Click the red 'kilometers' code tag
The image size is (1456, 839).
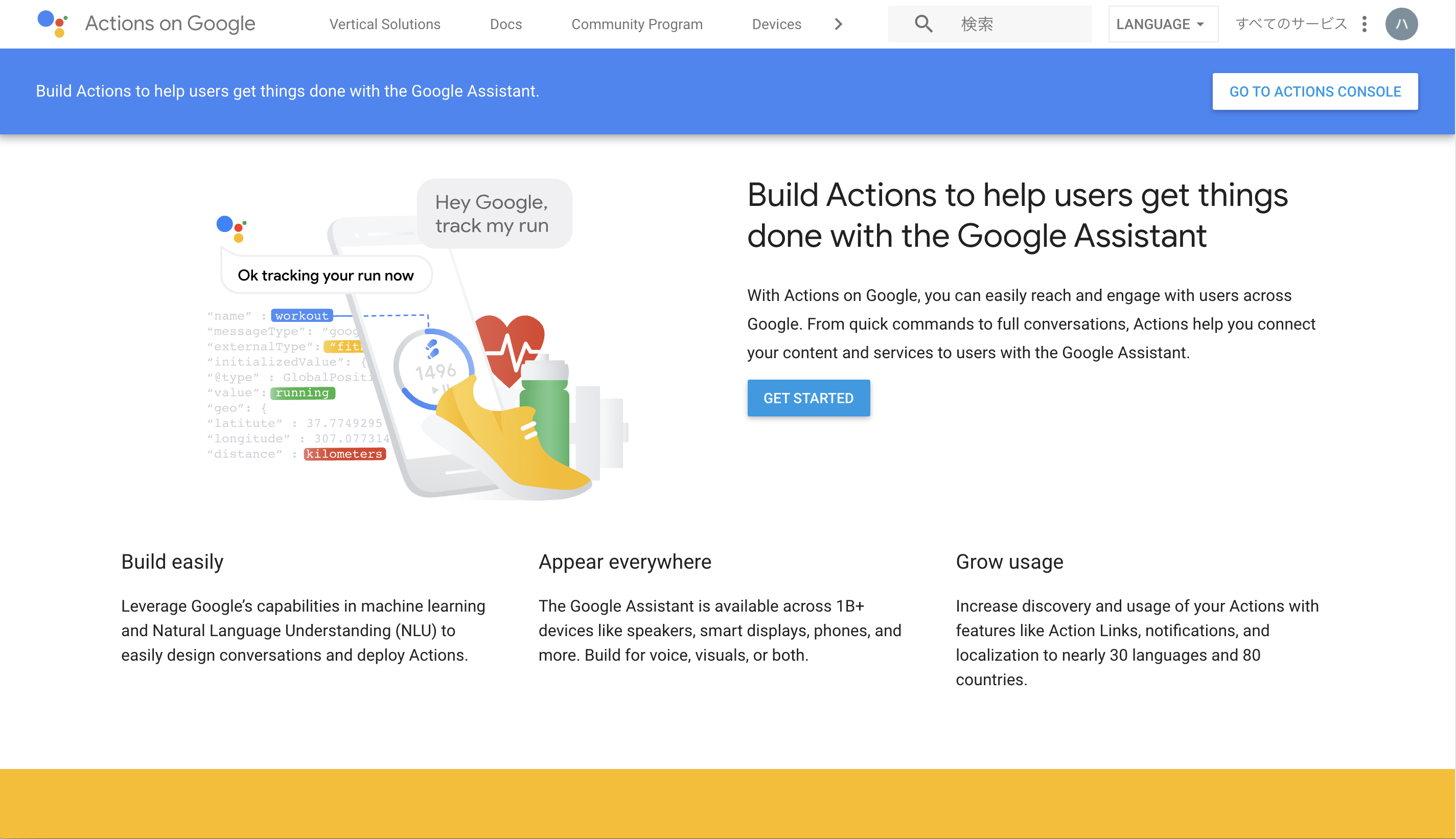point(344,454)
